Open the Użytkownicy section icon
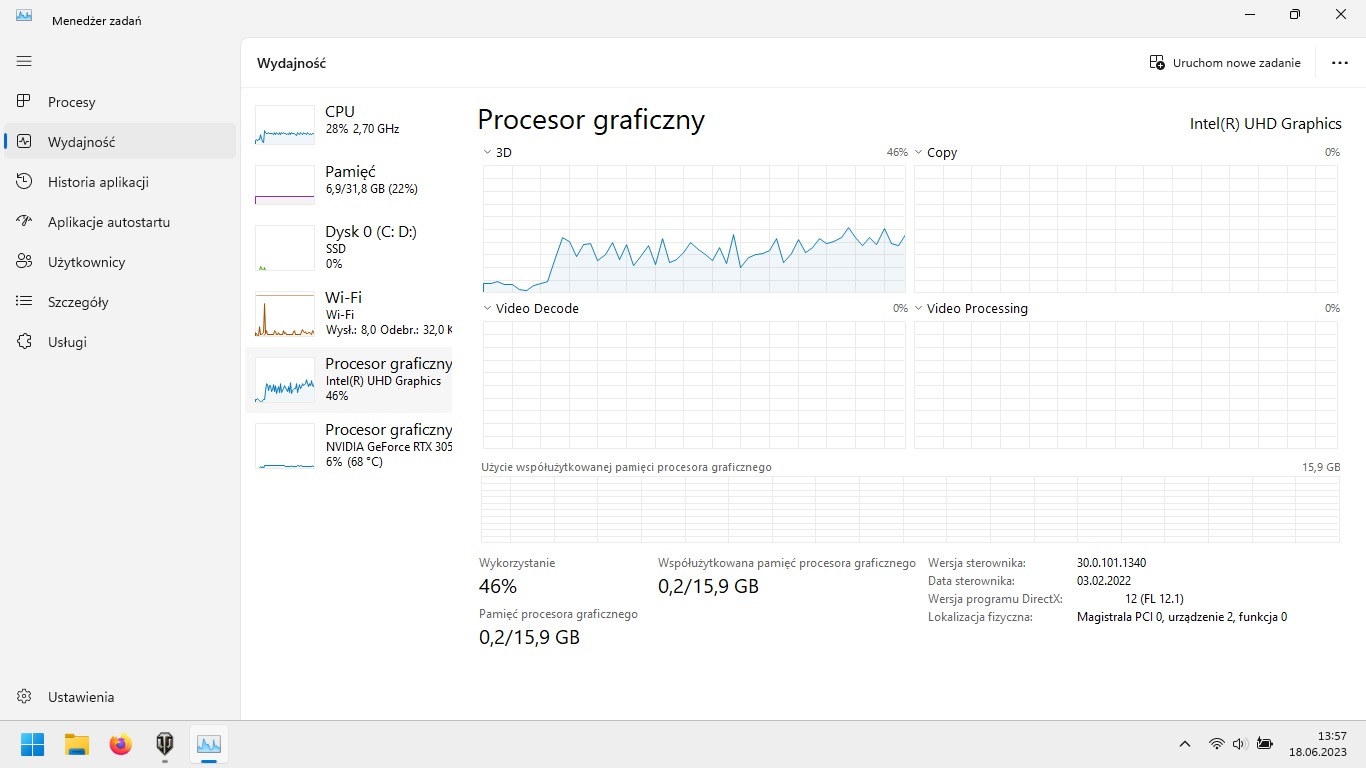The image size is (1366, 768). pos(25,262)
